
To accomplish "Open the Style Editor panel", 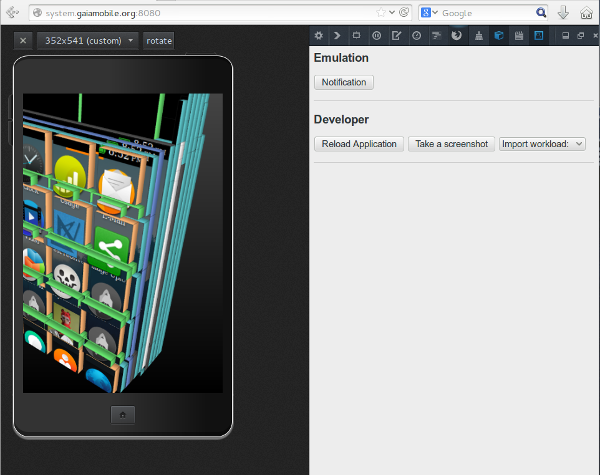I will 397,36.
